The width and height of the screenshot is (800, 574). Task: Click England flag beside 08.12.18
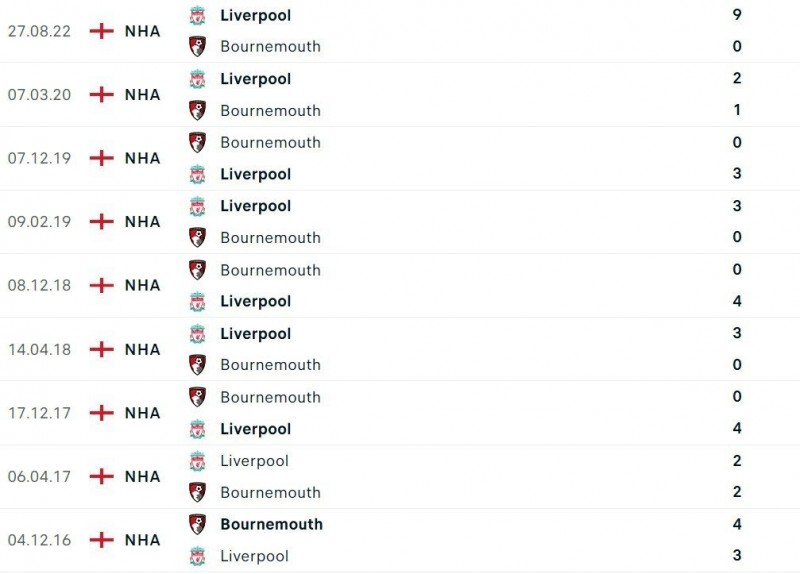tap(101, 285)
